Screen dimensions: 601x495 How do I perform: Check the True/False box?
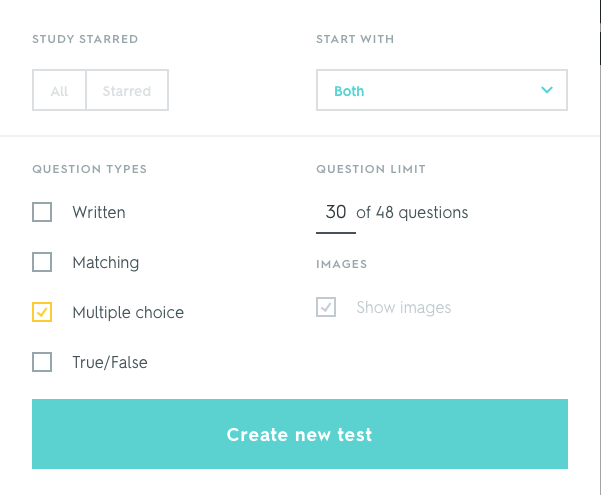(42, 362)
